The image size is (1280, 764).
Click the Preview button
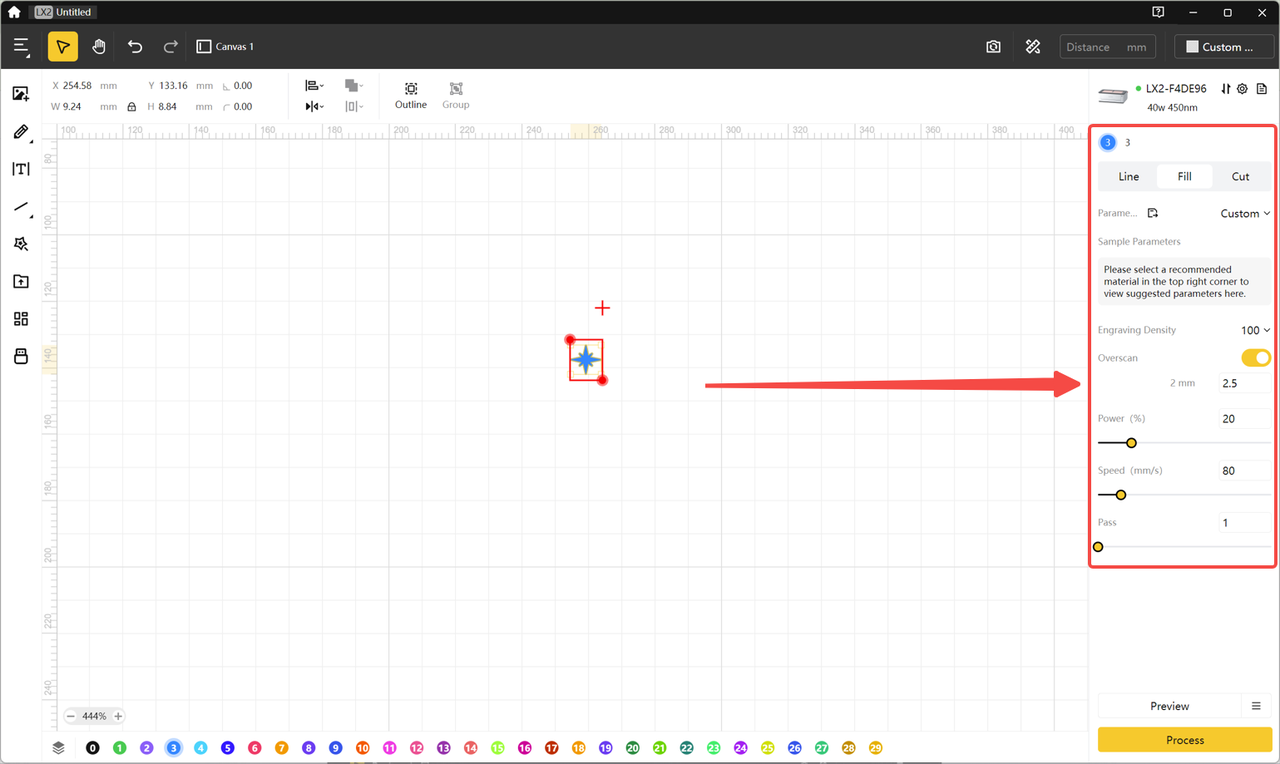[x=1169, y=706]
